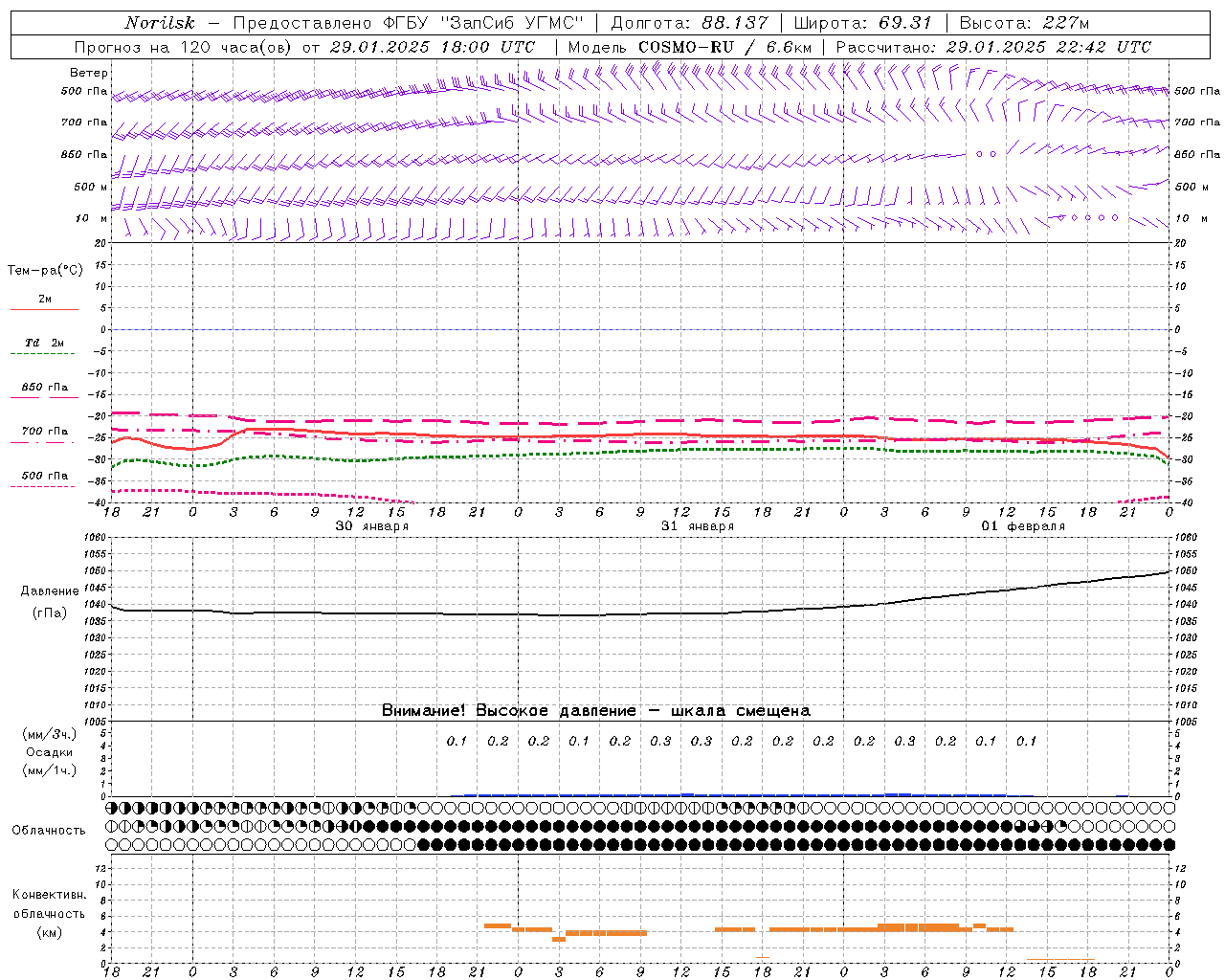1225x980 pixels.
Task: Click the 'Рассчитано: 29.01.2025 22:42 UTC' timestamp
Action: [x=993, y=47]
